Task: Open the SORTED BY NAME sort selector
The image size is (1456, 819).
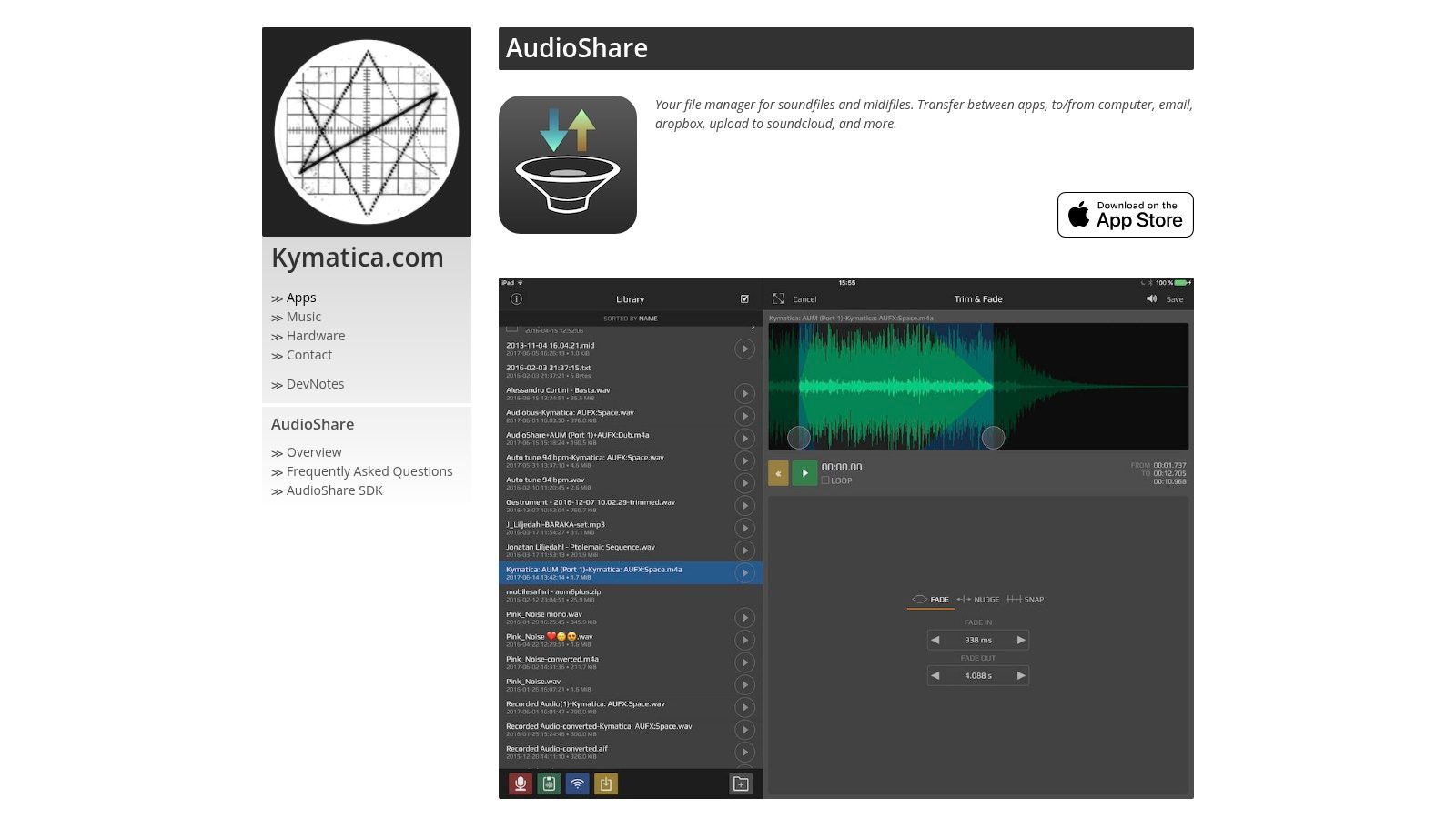Action: 630,318
